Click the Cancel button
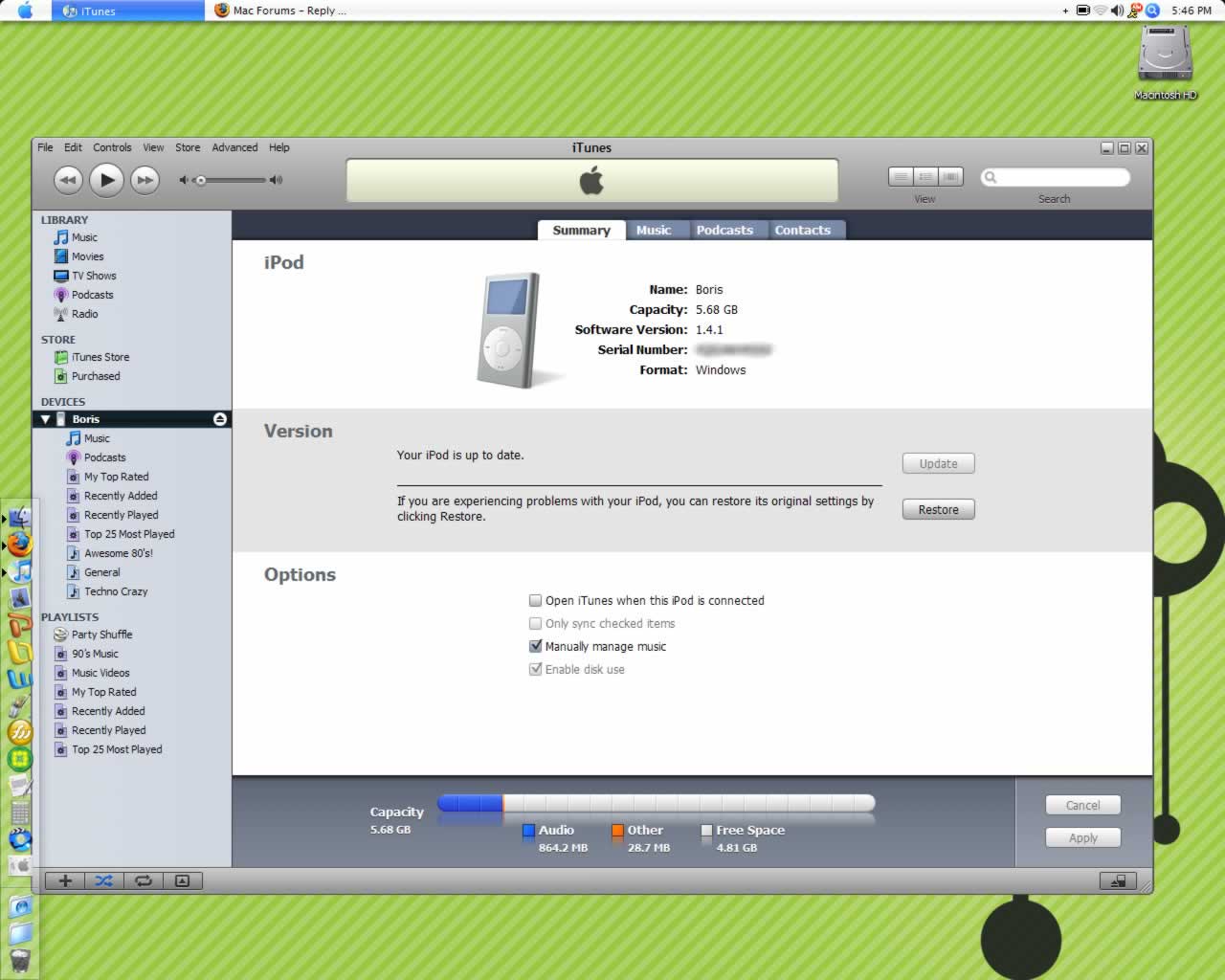1225x980 pixels. click(x=1082, y=805)
